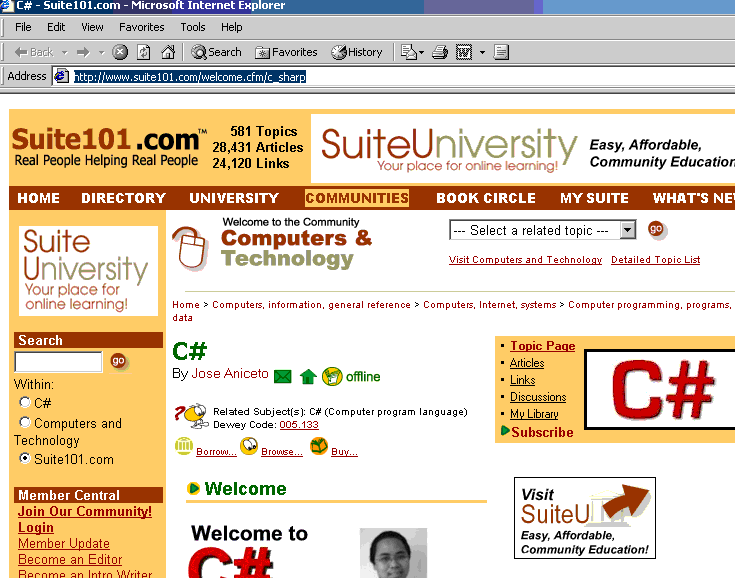The image size is (735, 578).
Task: Open the Tools menu
Action: click(x=193, y=27)
